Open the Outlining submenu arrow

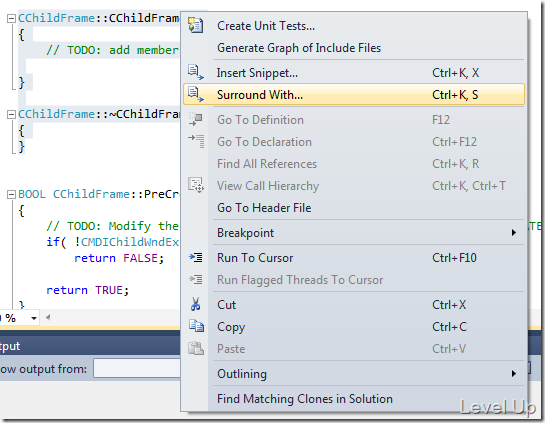point(514,374)
